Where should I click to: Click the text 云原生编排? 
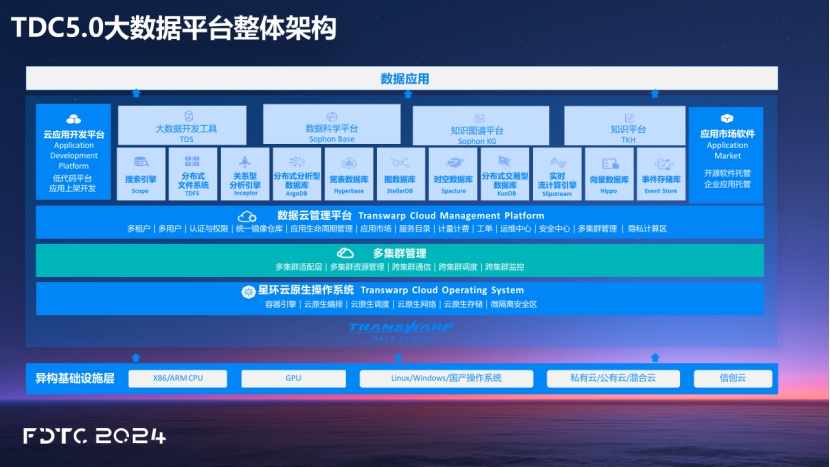323,304
